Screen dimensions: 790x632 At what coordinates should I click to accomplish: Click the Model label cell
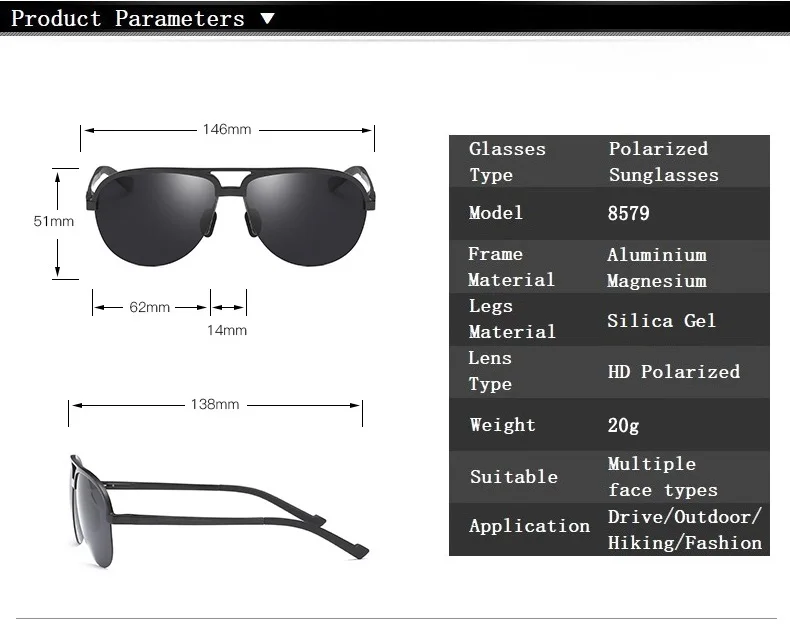click(x=496, y=213)
